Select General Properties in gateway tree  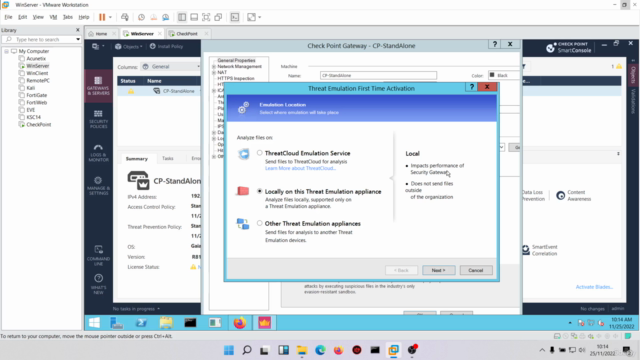tap(236, 60)
